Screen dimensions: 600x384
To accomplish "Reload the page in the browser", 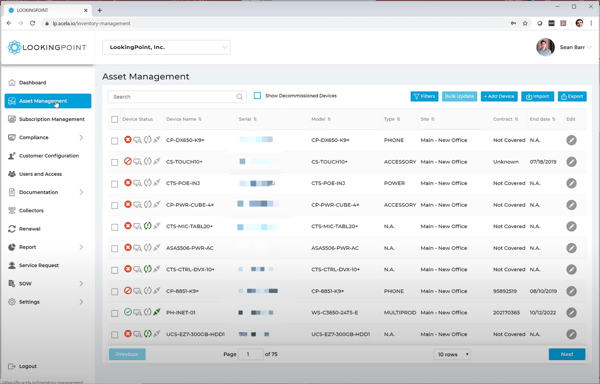I will tap(33, 23).
